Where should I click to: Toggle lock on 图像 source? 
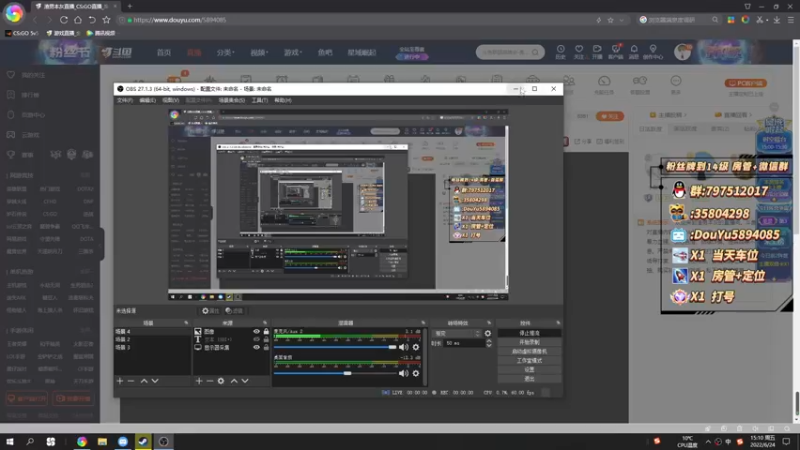(x=266, y=332)
